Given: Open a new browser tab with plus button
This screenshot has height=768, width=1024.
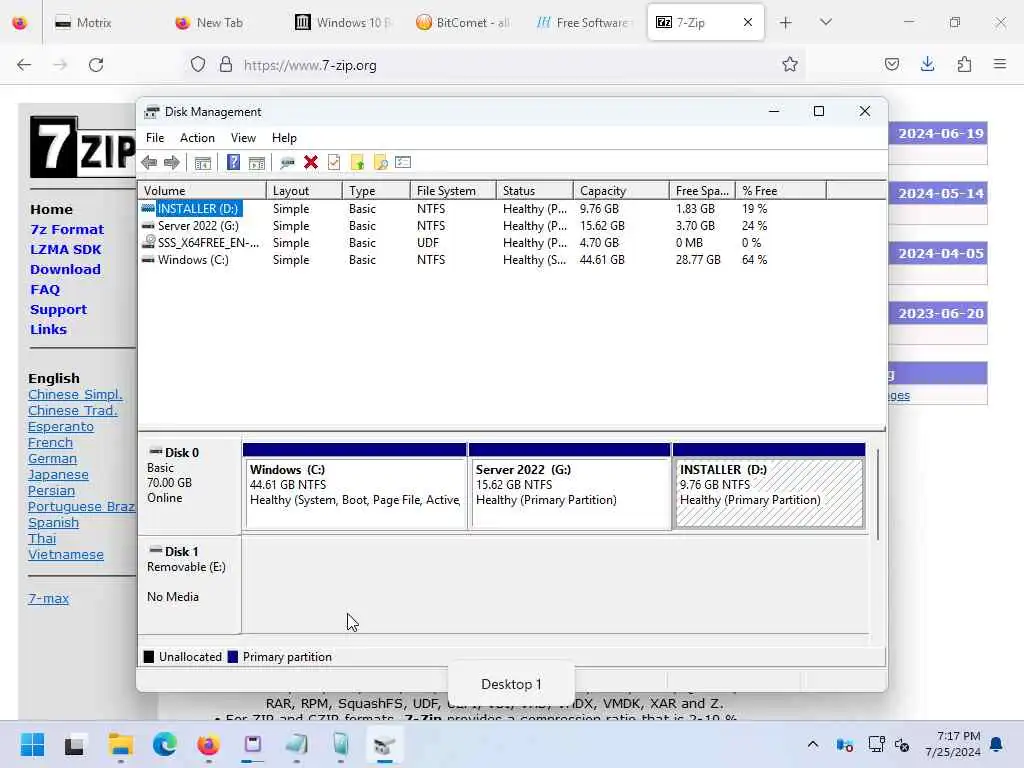Looking at the screenshot, I should [786, 23].
